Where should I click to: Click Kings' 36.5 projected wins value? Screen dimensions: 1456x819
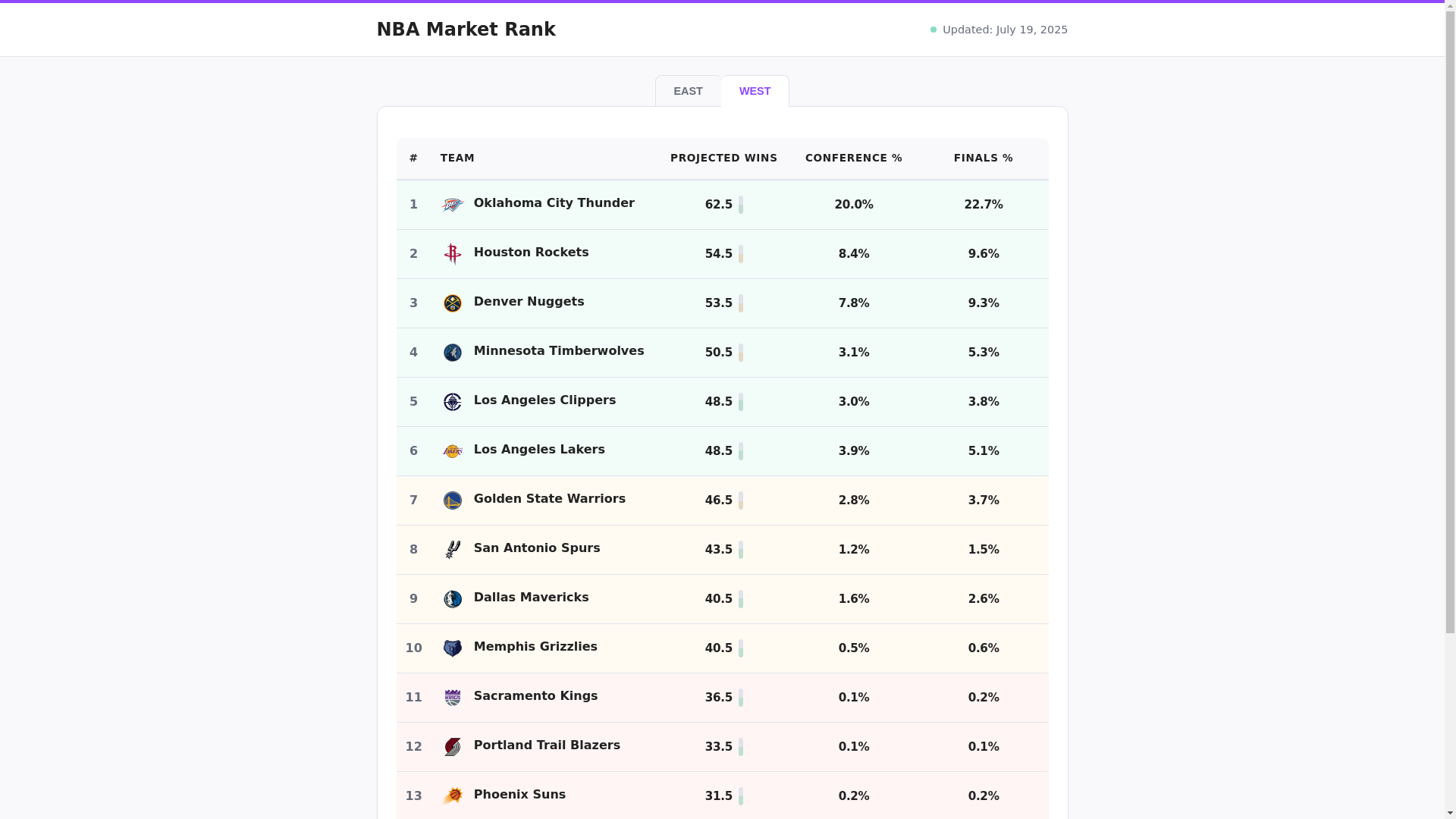[x=718, y=698]
